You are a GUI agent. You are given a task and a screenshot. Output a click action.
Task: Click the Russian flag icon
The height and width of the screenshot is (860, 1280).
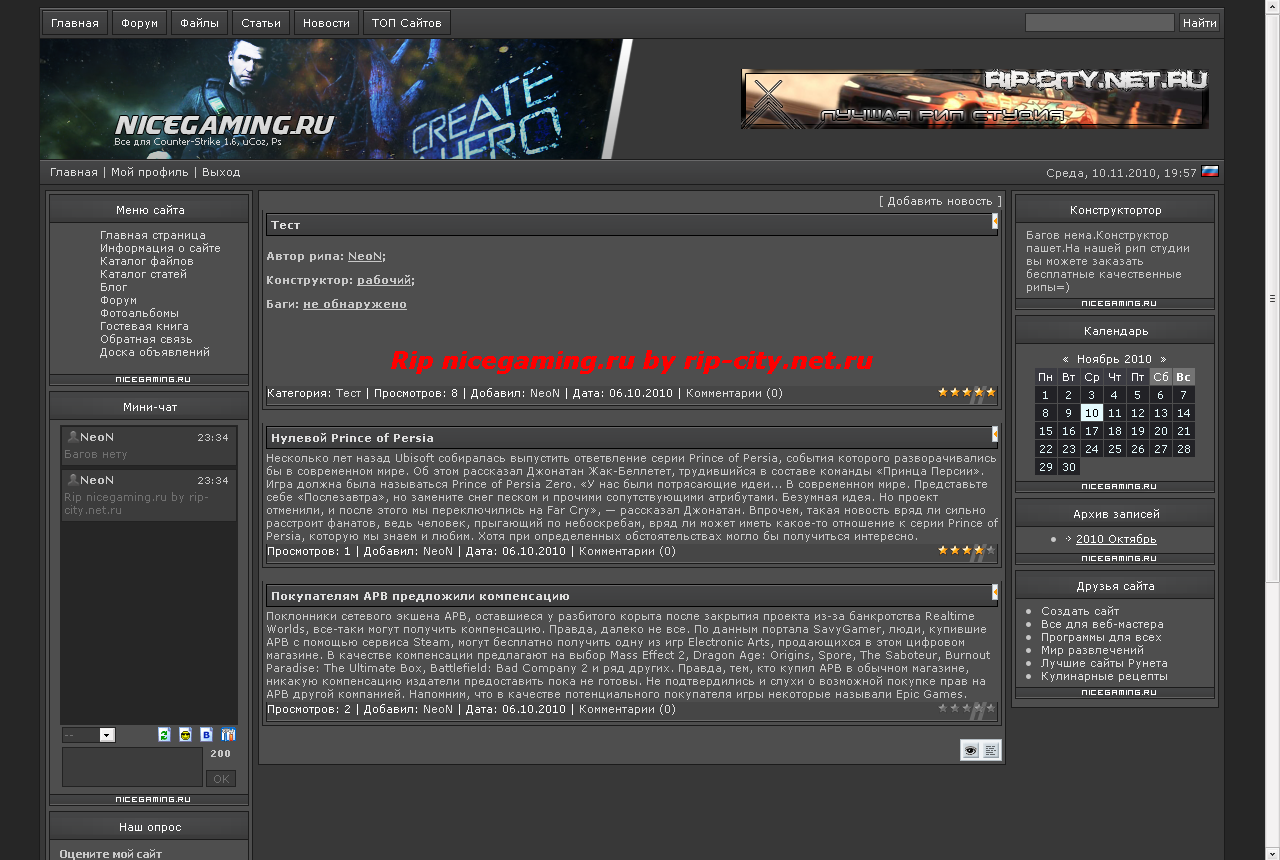pyautogui.click(x=1210, y=171)
